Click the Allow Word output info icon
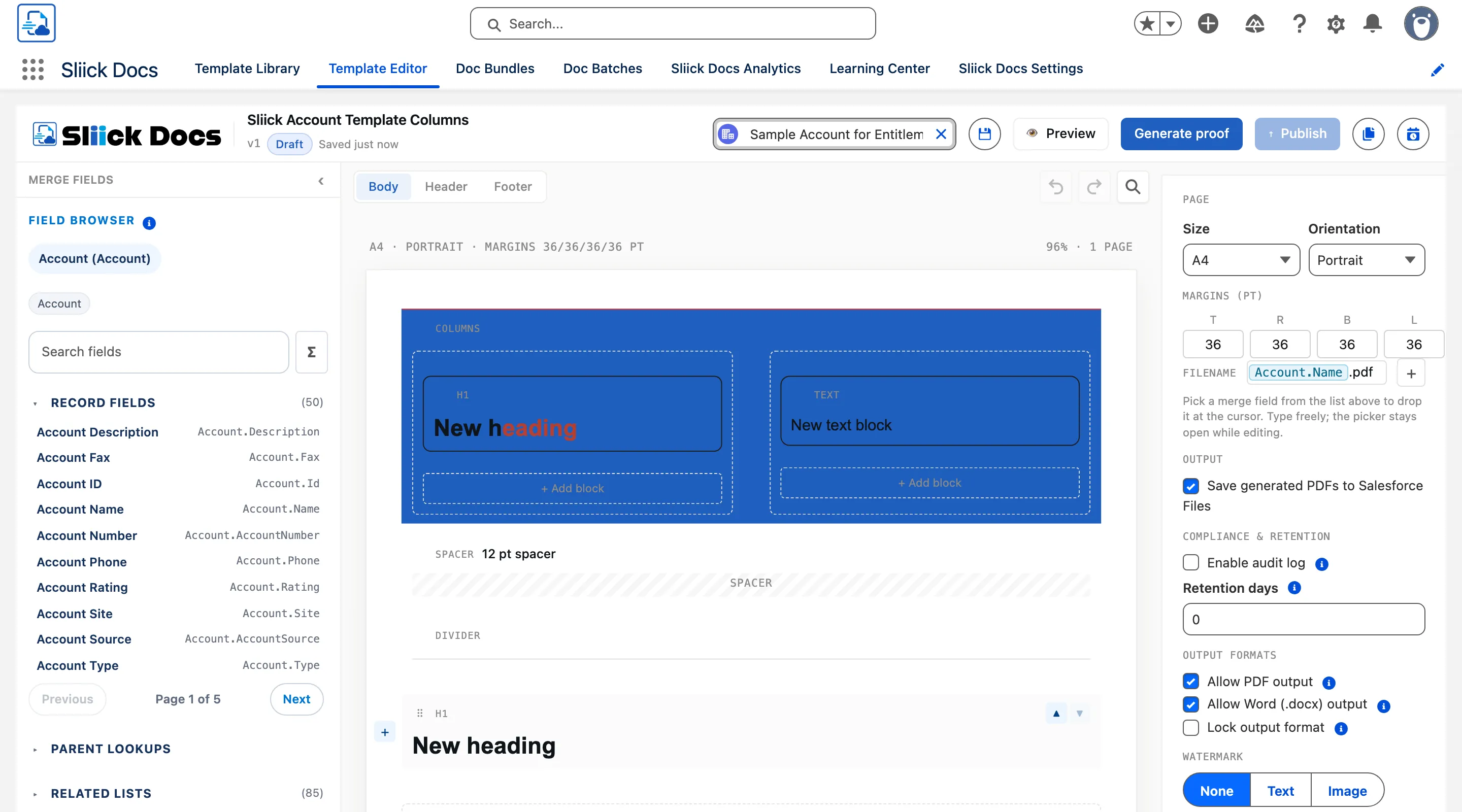1462x812 pixels. coord(1384,706)
